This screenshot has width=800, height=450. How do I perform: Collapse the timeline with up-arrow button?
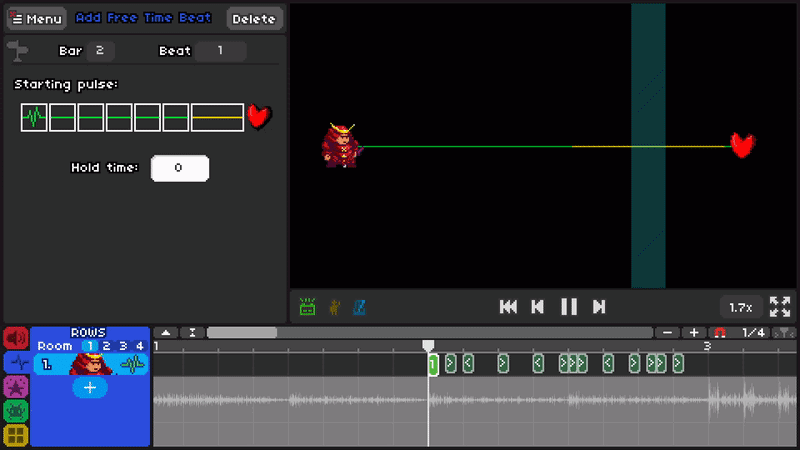pyautogui.click(x=166, y=332)
